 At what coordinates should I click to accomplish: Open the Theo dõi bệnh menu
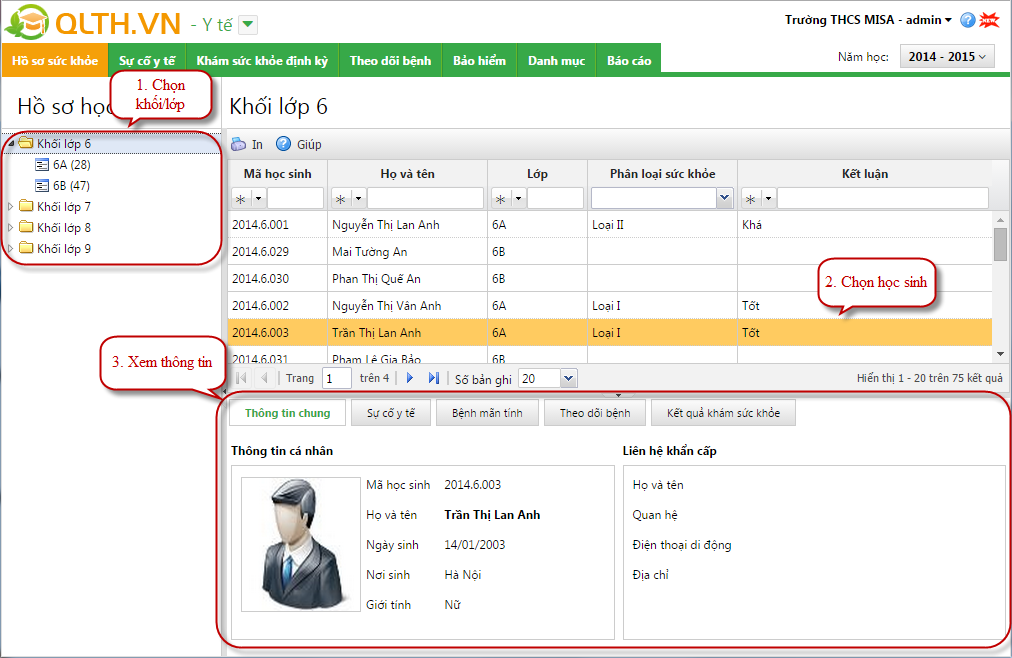(x=390, y=61)
